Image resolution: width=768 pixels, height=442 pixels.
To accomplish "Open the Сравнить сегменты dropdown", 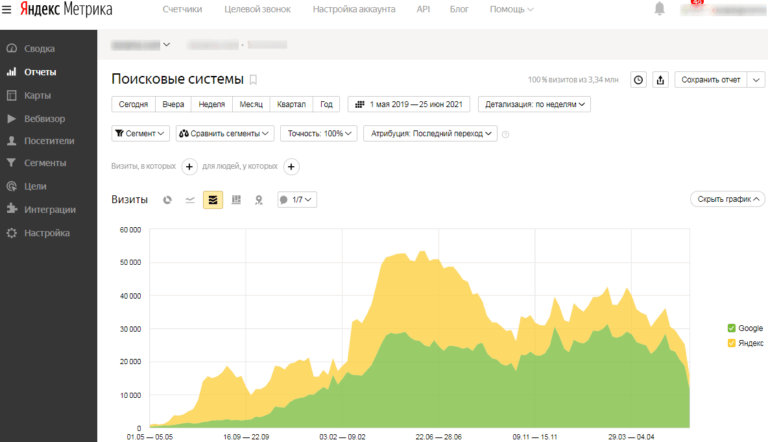I will pyautogui.click(x=225, y=133).
